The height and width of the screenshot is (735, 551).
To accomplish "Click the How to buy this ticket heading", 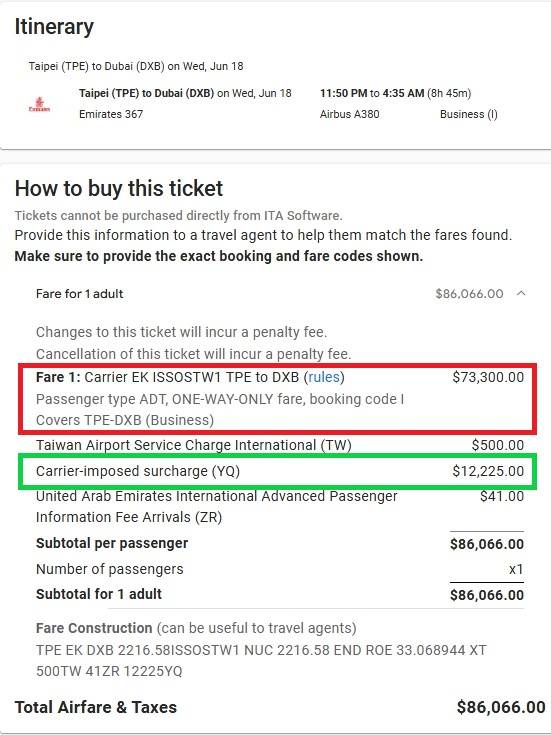I will coord(119,188).
